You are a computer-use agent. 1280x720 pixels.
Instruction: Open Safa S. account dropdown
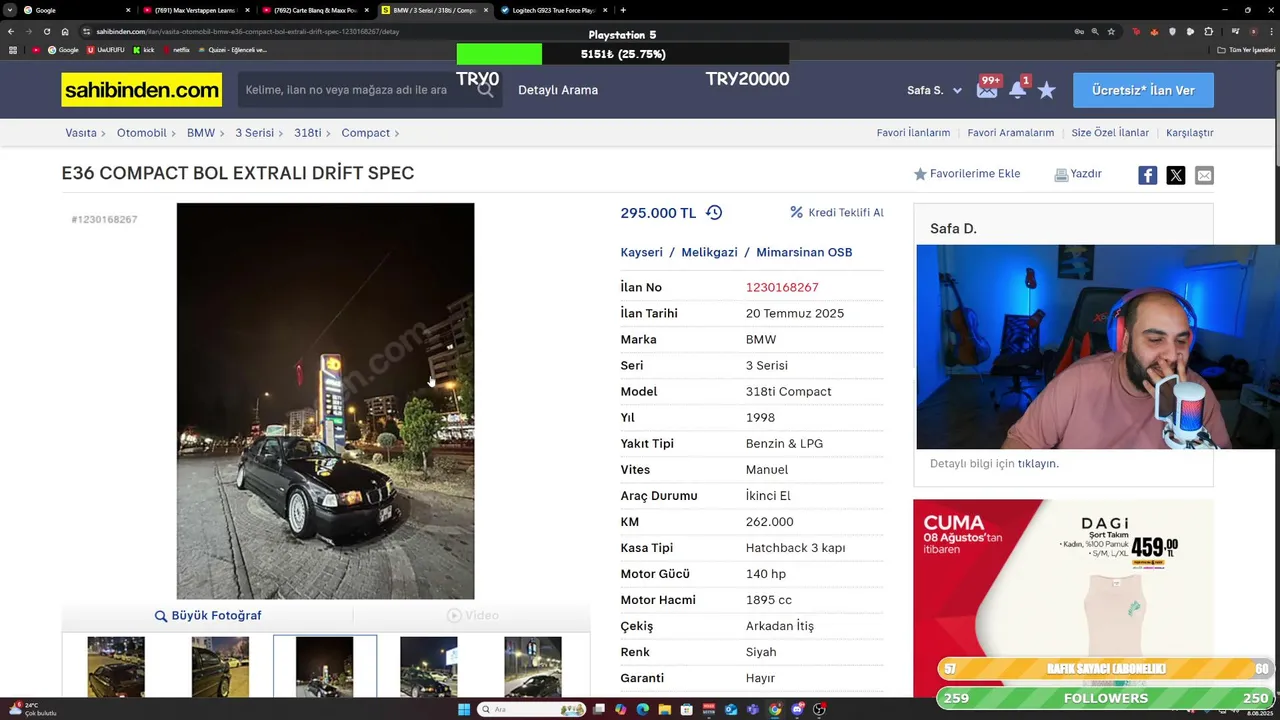coord(934,90)
